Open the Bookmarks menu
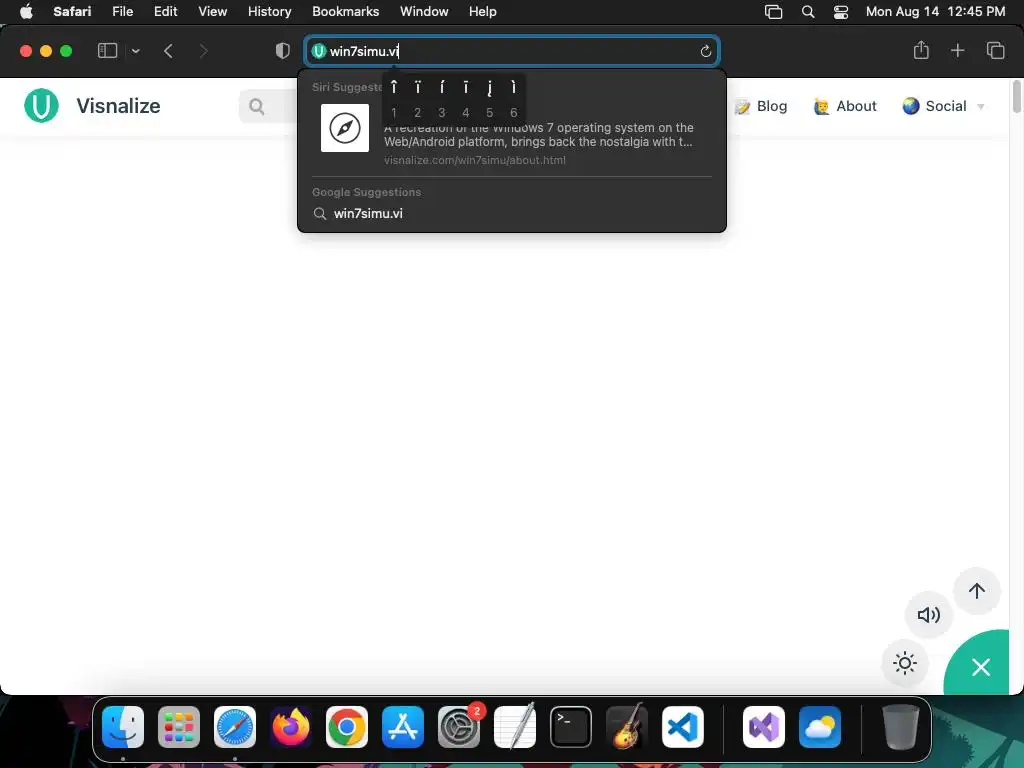Viewport: 1024px width, 768px height. tap(345, 12)
